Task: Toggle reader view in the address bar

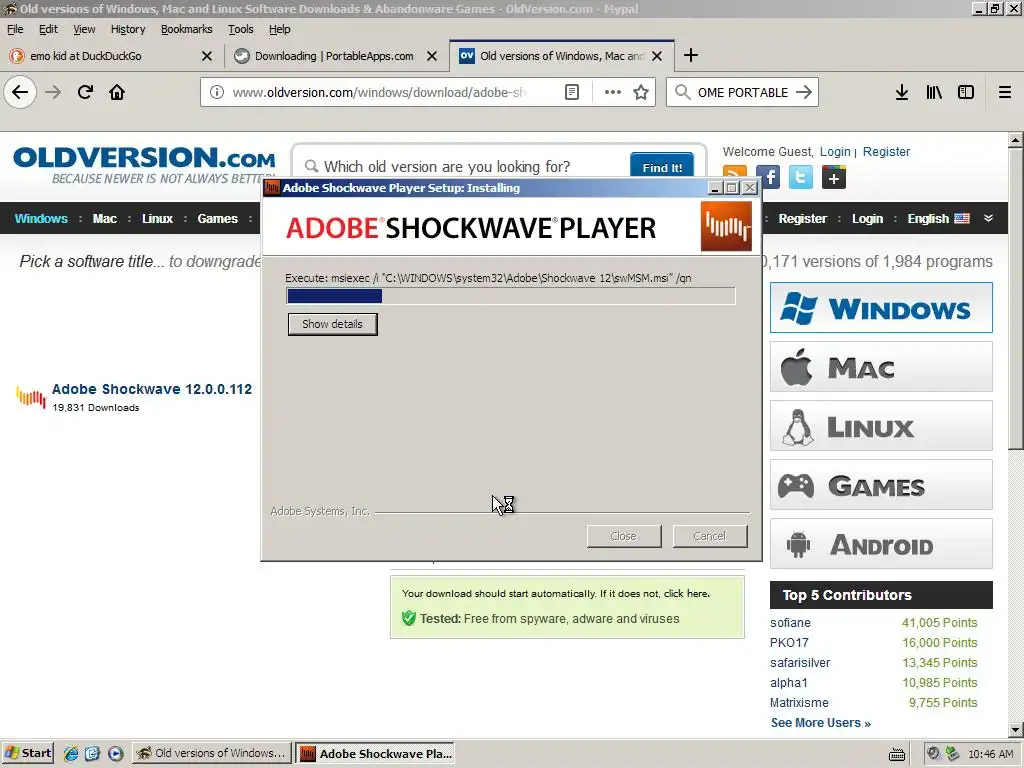Action: [x=571, y=92]
